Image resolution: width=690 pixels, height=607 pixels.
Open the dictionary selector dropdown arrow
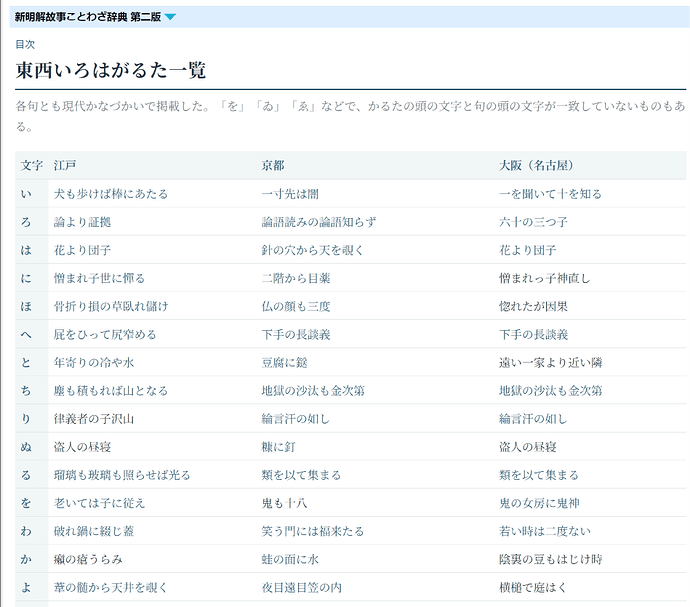[x=170, y=17]
